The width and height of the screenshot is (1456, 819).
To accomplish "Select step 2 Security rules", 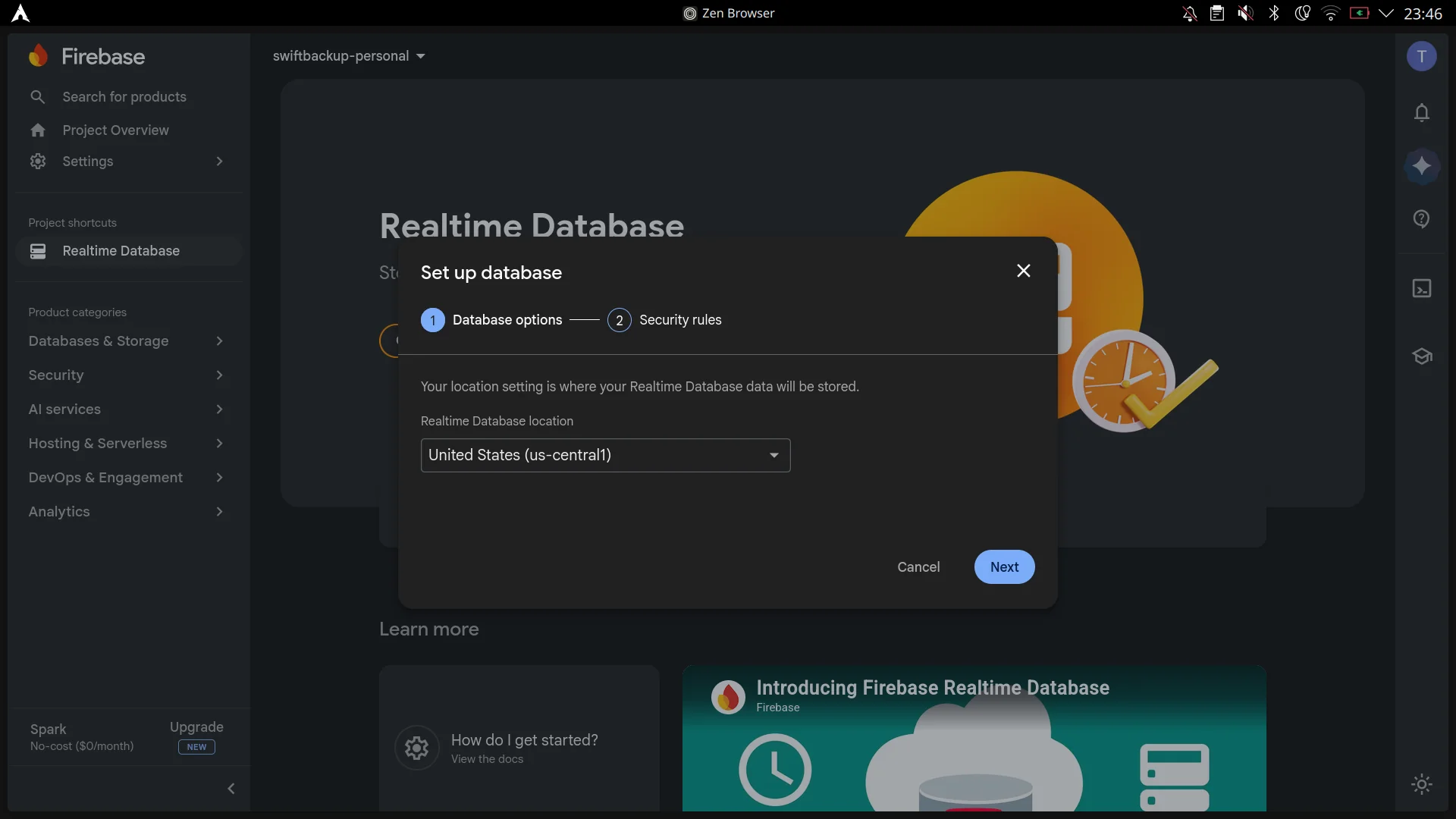I will pos(664,320).
